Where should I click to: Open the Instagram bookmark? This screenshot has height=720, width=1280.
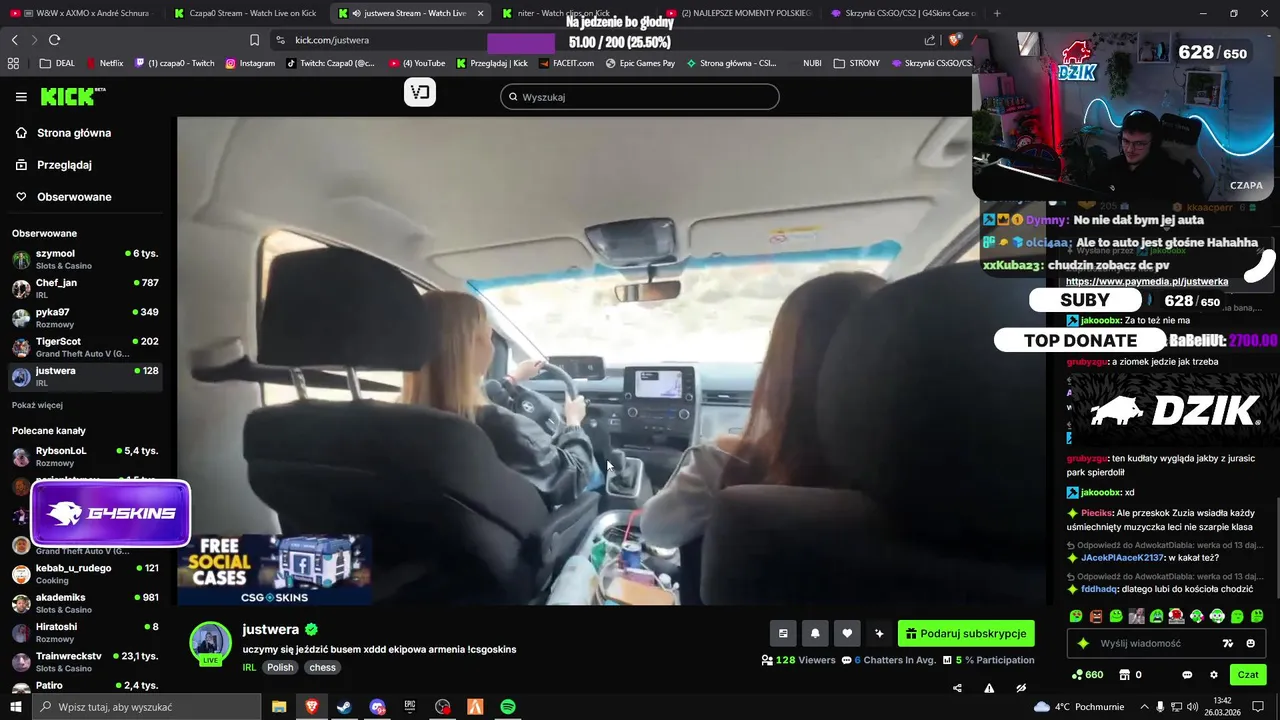tap(250, 63)
